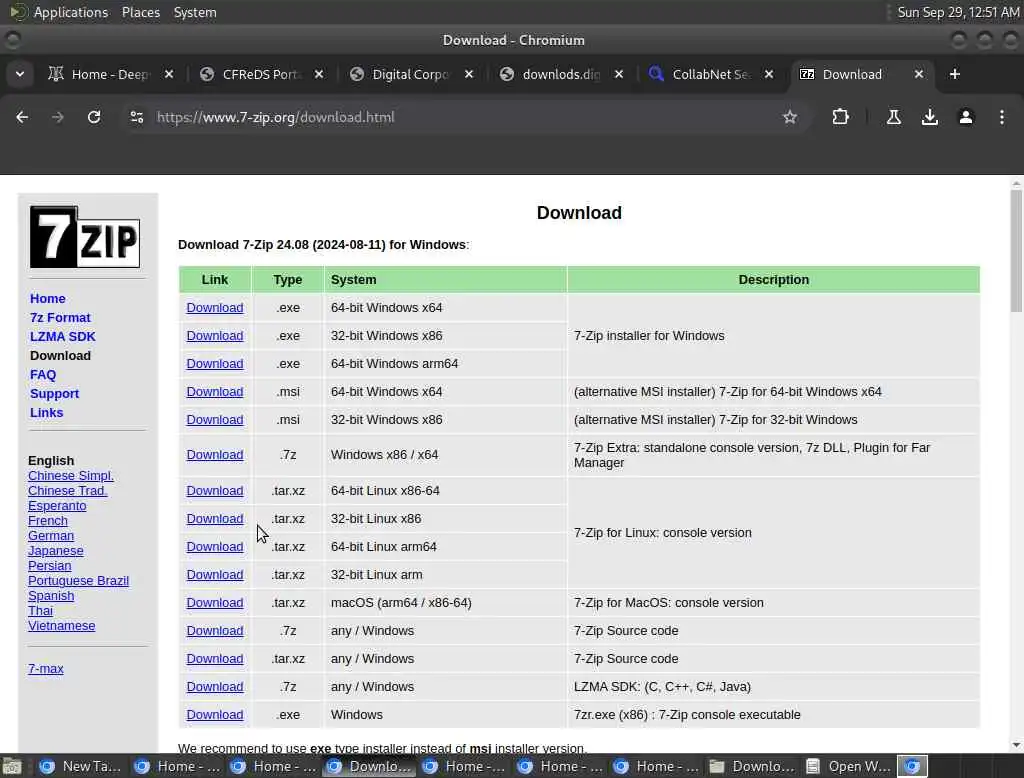Screen dimensions: 1024x778
Task: Close the CollabNet tab
Action: point(769,74)
